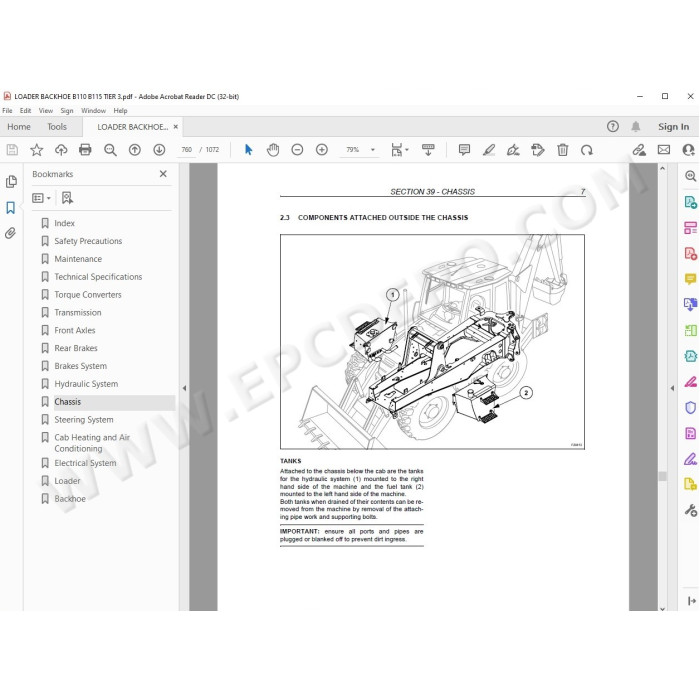Jump to Electrical System bookmark
This screenshot has width=700, height=700.
click(x=85, y=463)
